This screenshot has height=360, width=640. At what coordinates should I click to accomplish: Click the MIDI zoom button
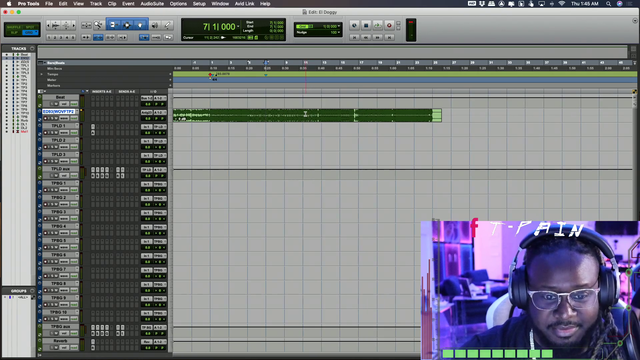[x=66, y=25]
